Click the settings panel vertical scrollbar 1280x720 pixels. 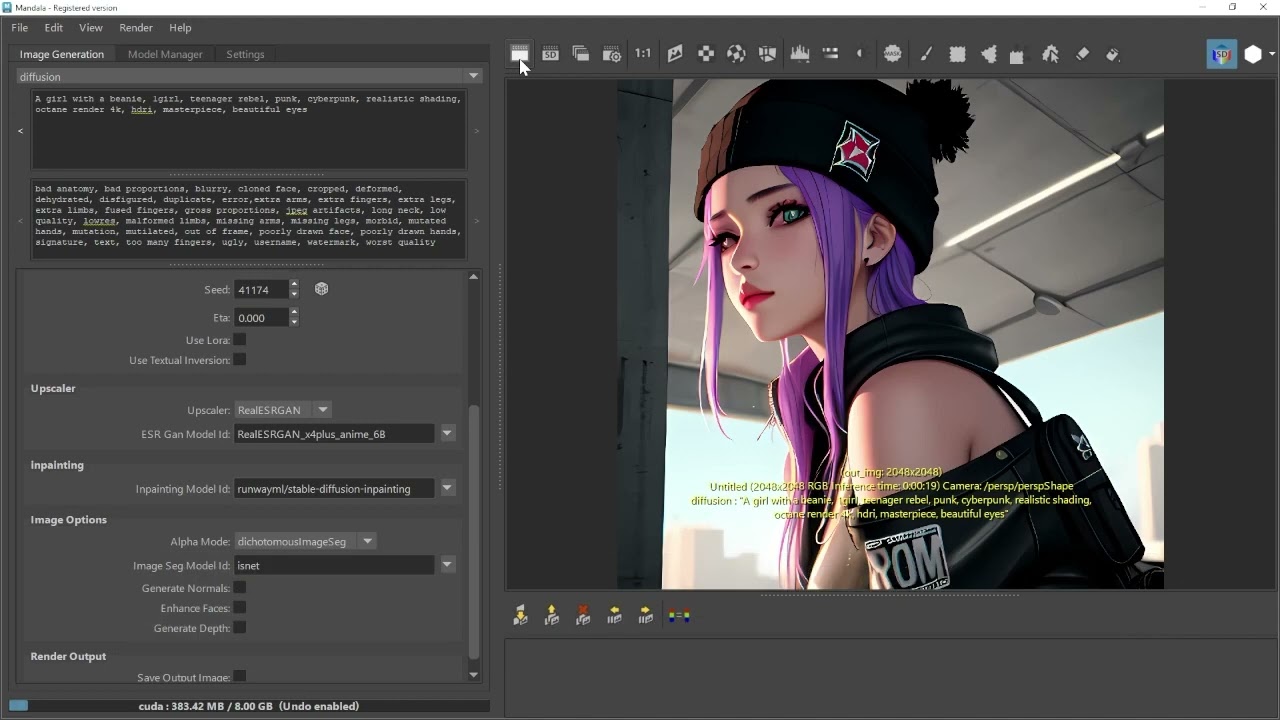(x=474, y=530)
